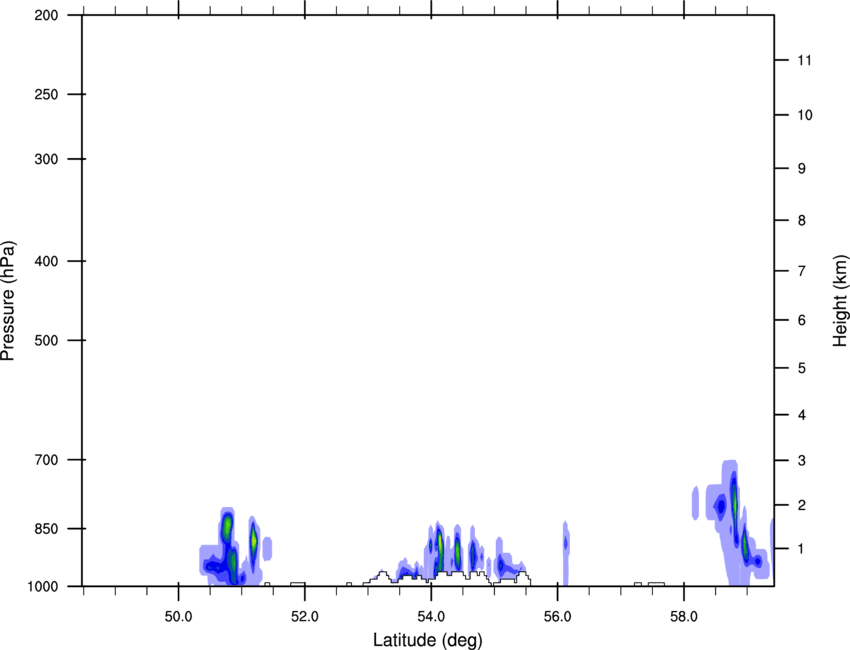This screenshot has height=650, width=850.
Task: Select the 700 pressure tick label
Action: [47, 460]
